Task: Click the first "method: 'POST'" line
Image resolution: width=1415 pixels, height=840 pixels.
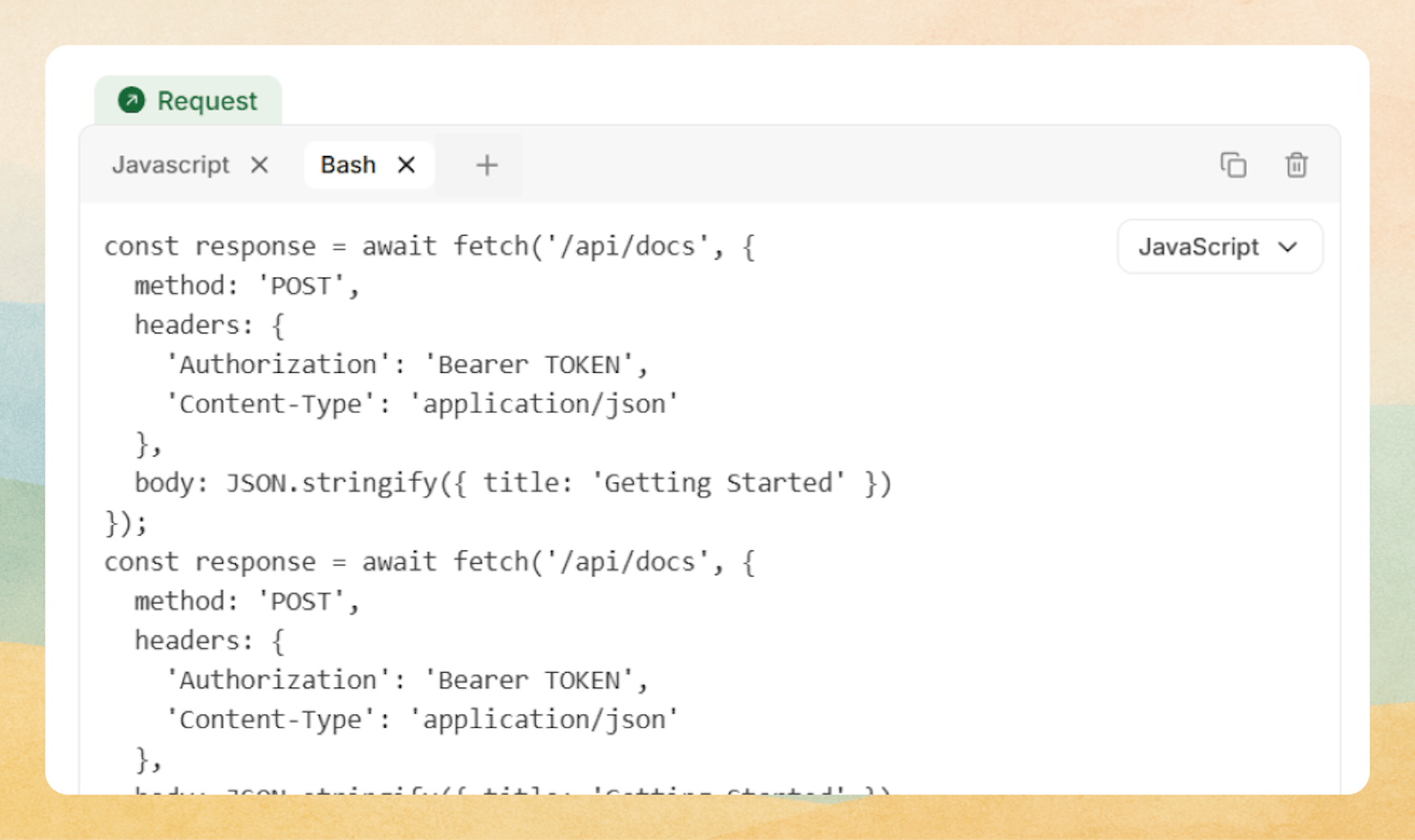Action: [246, 286]
